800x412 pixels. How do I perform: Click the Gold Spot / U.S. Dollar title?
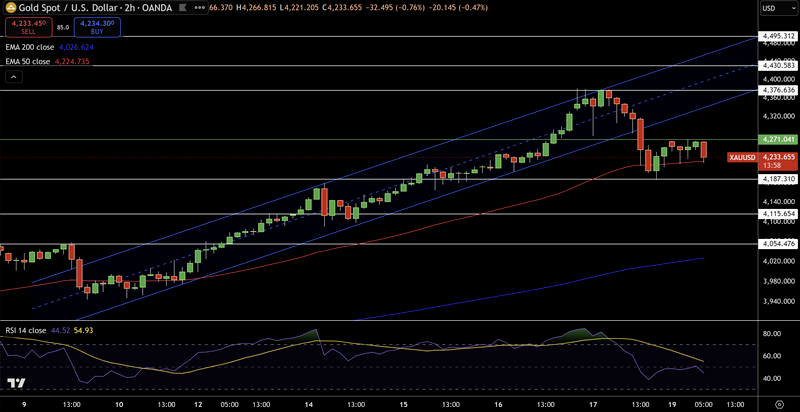68,8
